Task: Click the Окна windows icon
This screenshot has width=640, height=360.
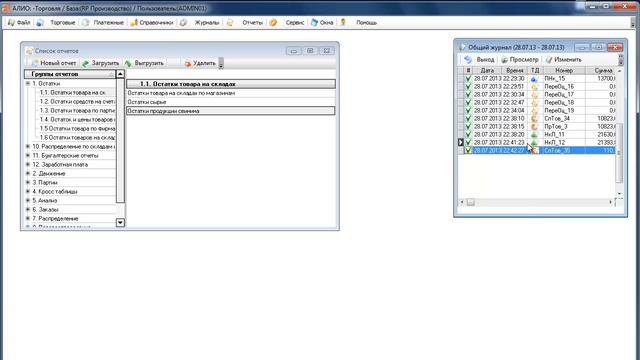Action: pyautogui.click(x=314, y=22)
